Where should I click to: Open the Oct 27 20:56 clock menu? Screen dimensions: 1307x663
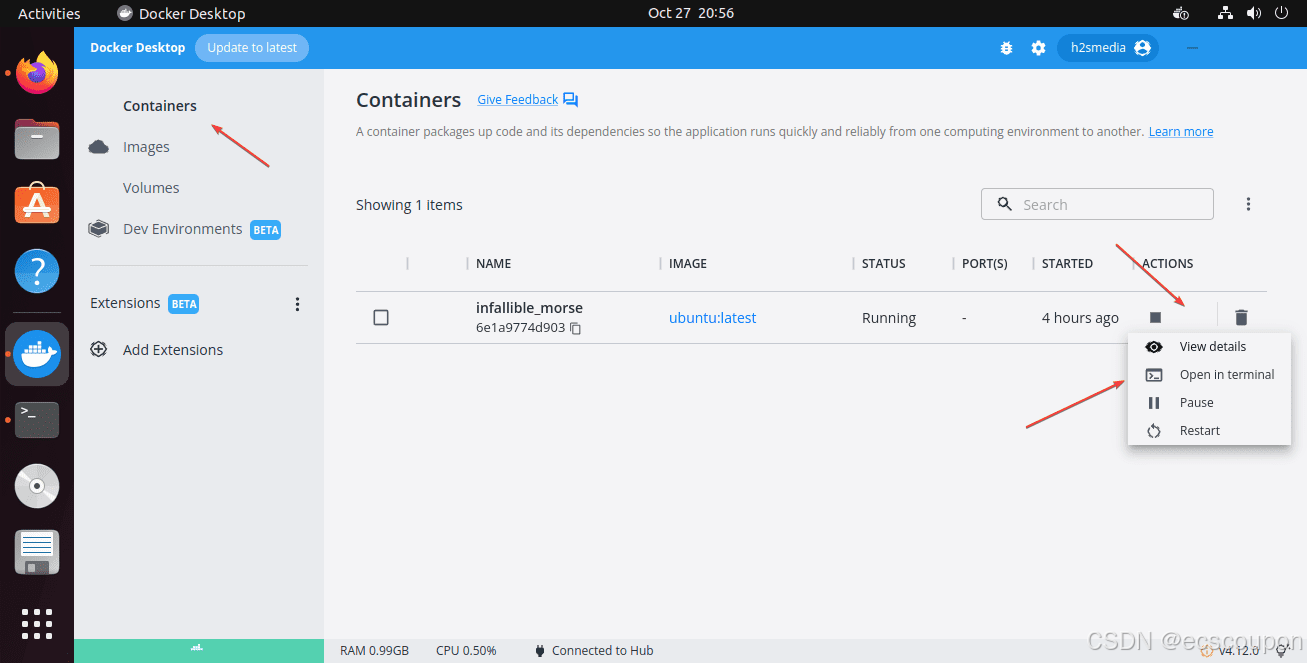click(x=691, y=13)
